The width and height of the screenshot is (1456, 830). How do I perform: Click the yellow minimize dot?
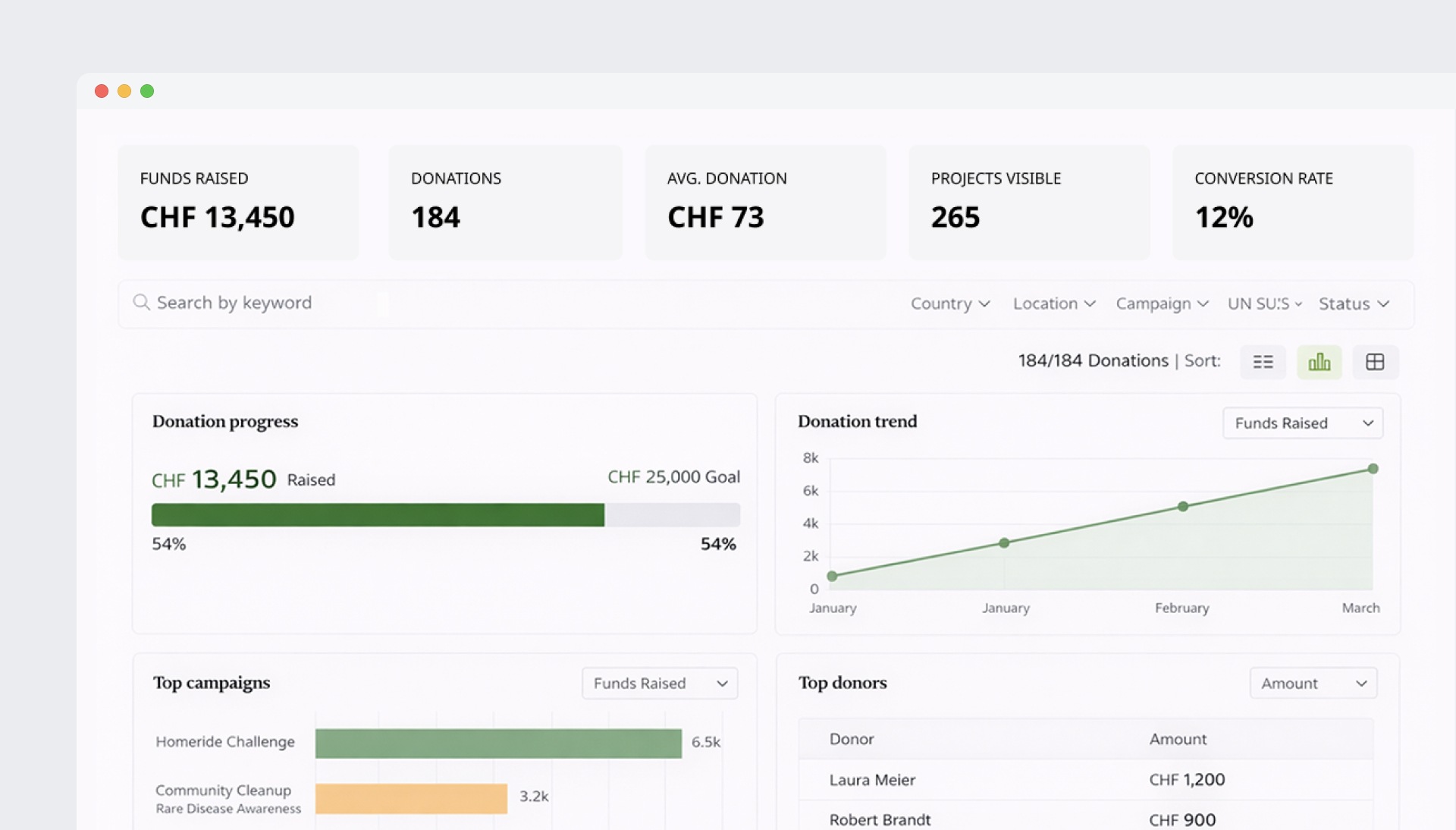click(x=124, y=91)
